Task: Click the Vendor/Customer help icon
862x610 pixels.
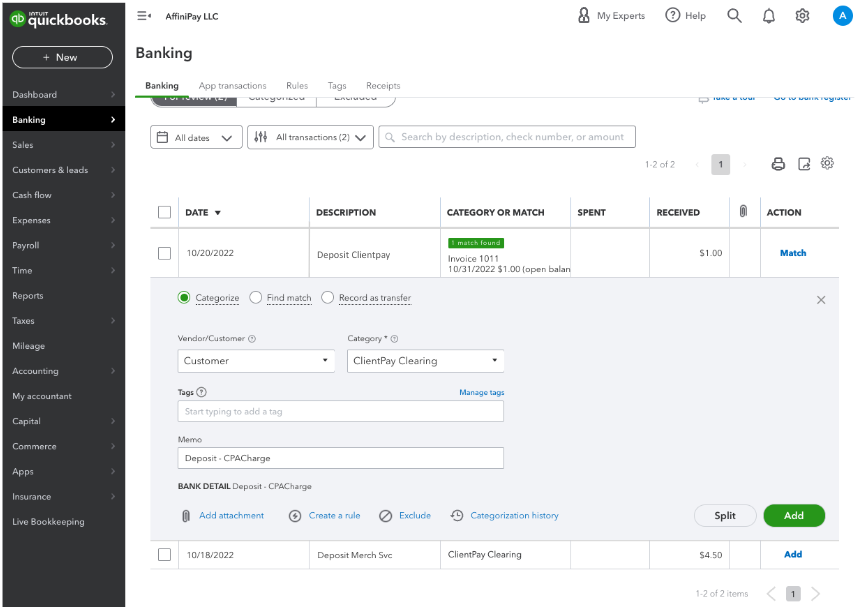Action: click(252, 339)
